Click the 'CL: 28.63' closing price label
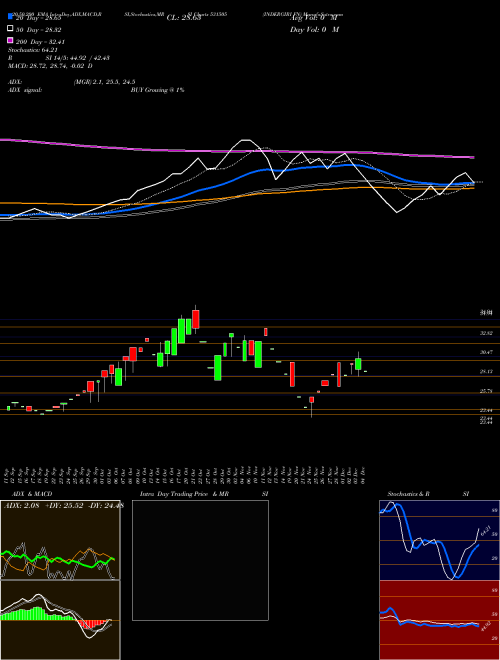Image resolution: width=500 pixels, height=660 pixels. pos(184,18)
